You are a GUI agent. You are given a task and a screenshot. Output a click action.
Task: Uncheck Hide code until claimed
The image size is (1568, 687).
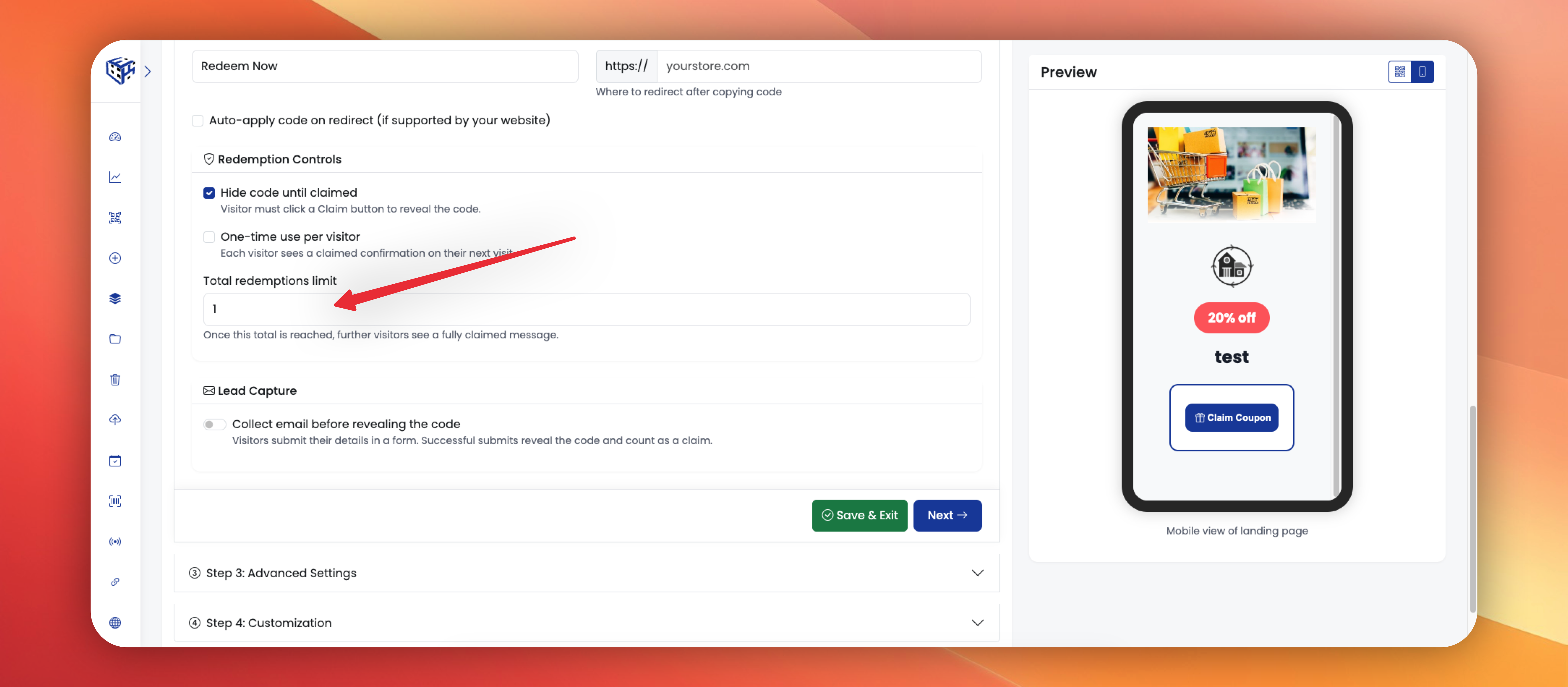click(x=209, y=193)
